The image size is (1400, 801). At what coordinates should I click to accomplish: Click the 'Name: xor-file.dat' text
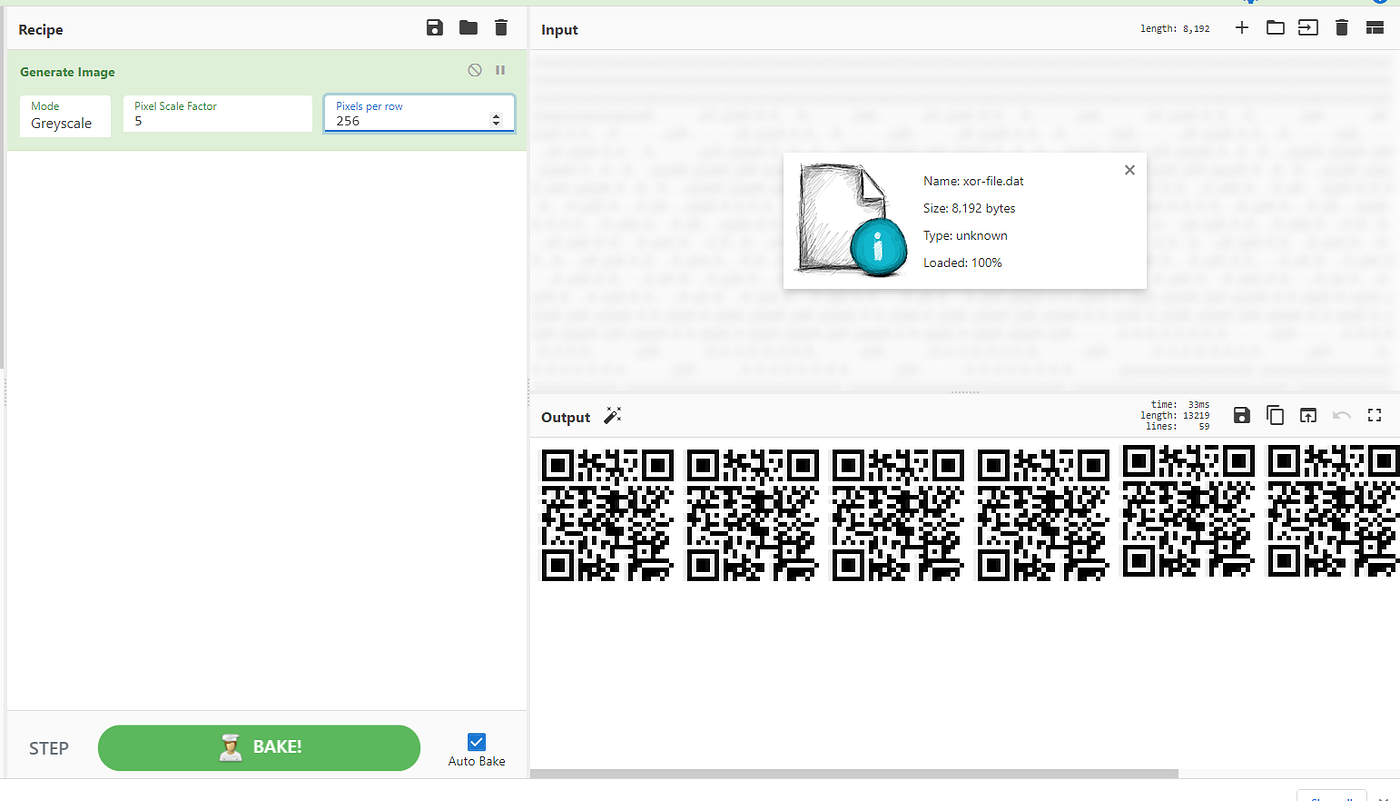click(x=973, y=181)
